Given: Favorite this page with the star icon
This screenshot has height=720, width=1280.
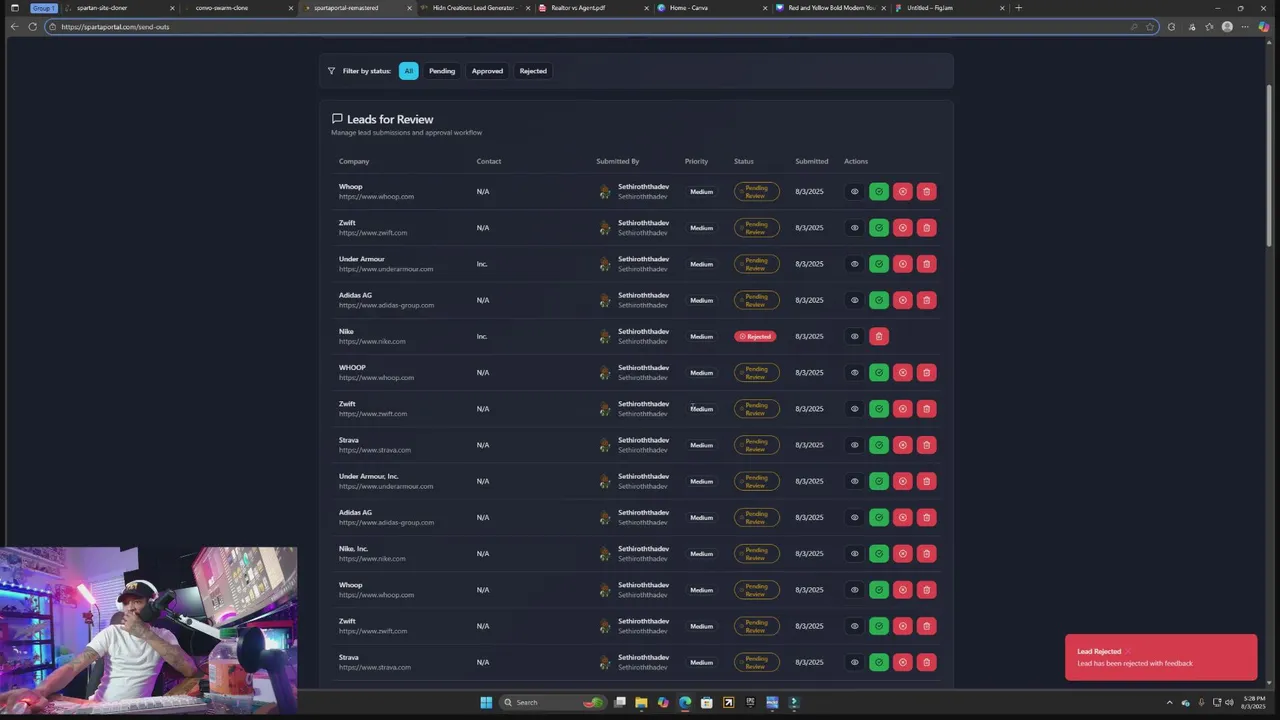Looking at the screenshot, I should tap(1150, 27).
